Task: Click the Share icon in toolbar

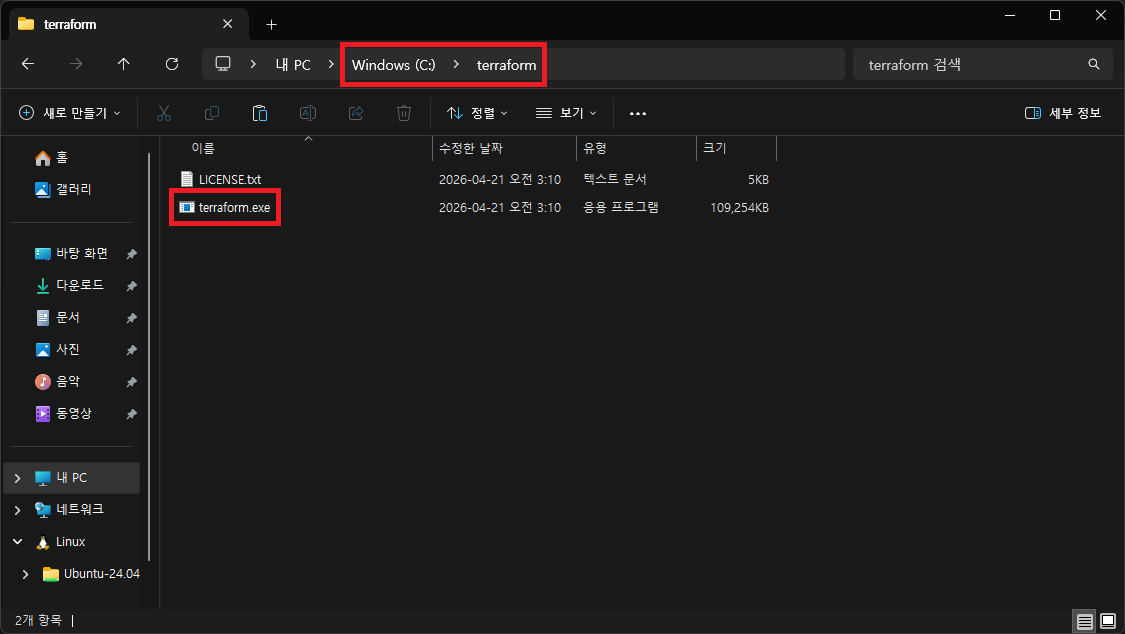Action: click(356, 113)
